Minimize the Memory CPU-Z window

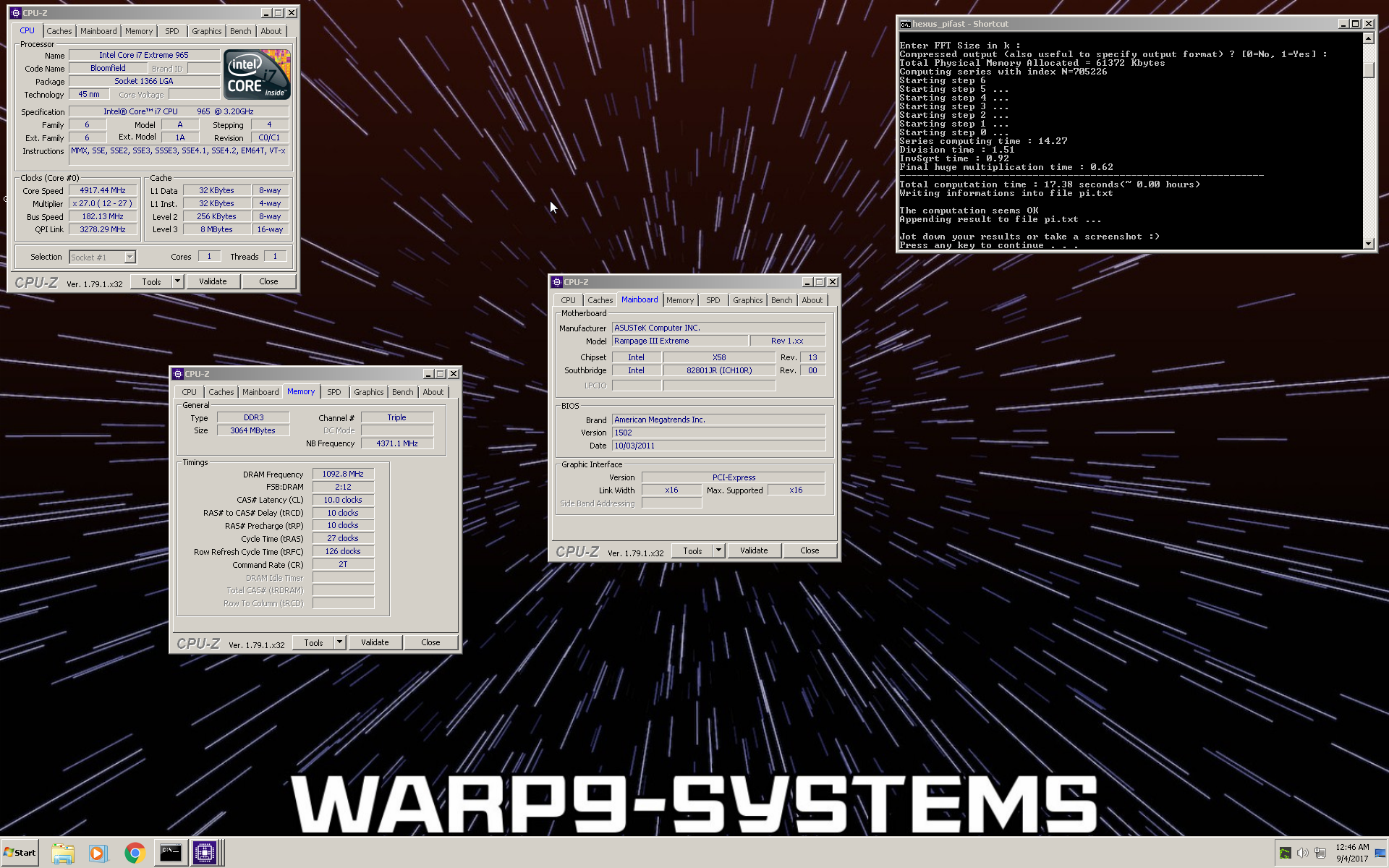tap(428, 374)
